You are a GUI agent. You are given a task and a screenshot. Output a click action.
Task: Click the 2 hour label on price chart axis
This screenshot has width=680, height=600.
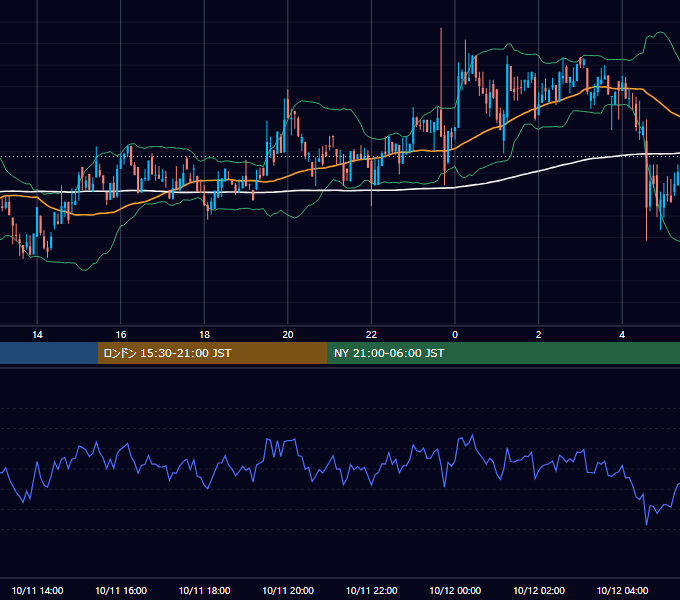click(539, 335)
